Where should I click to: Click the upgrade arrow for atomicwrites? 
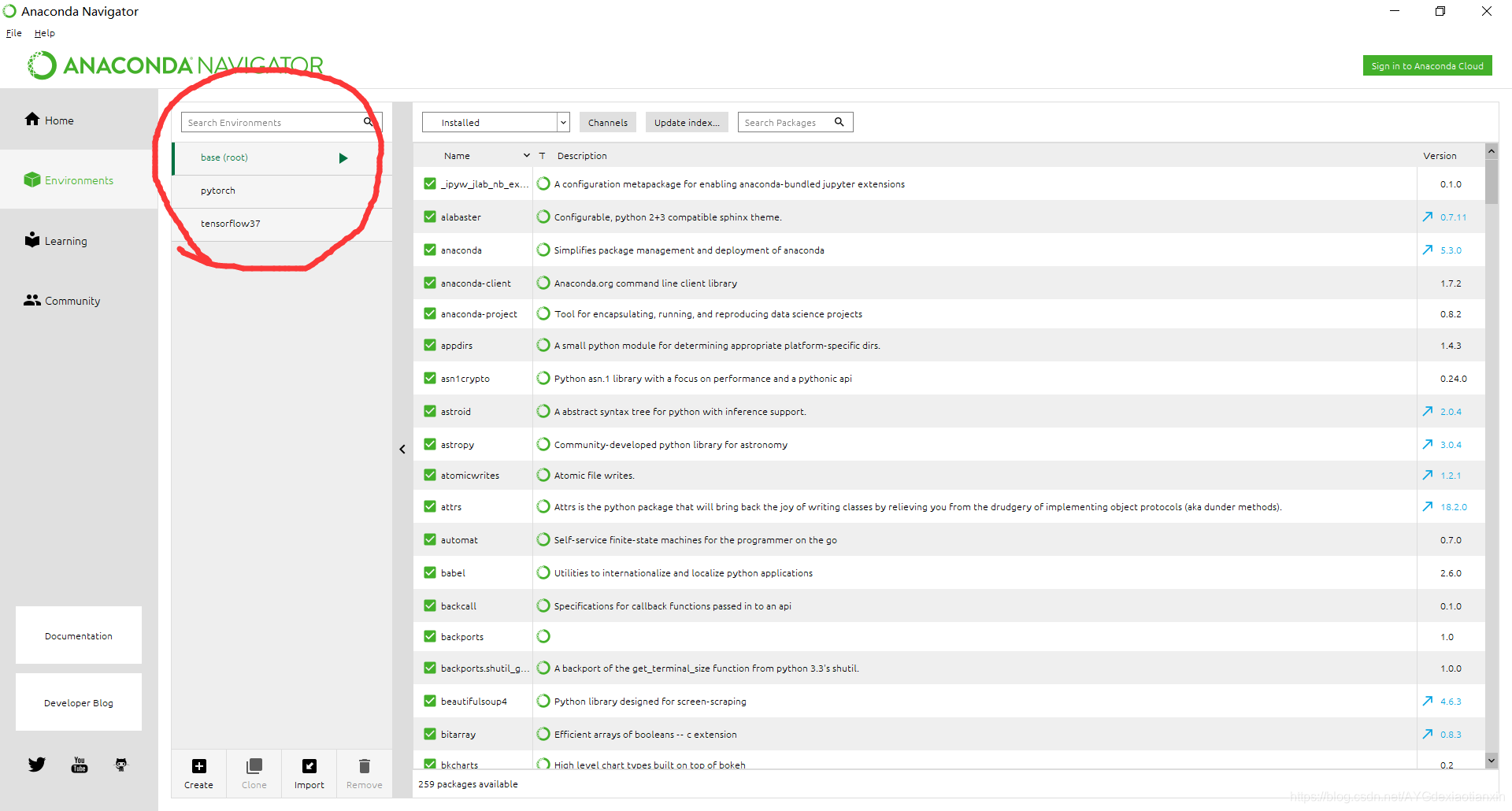(x=1428, y=475)
